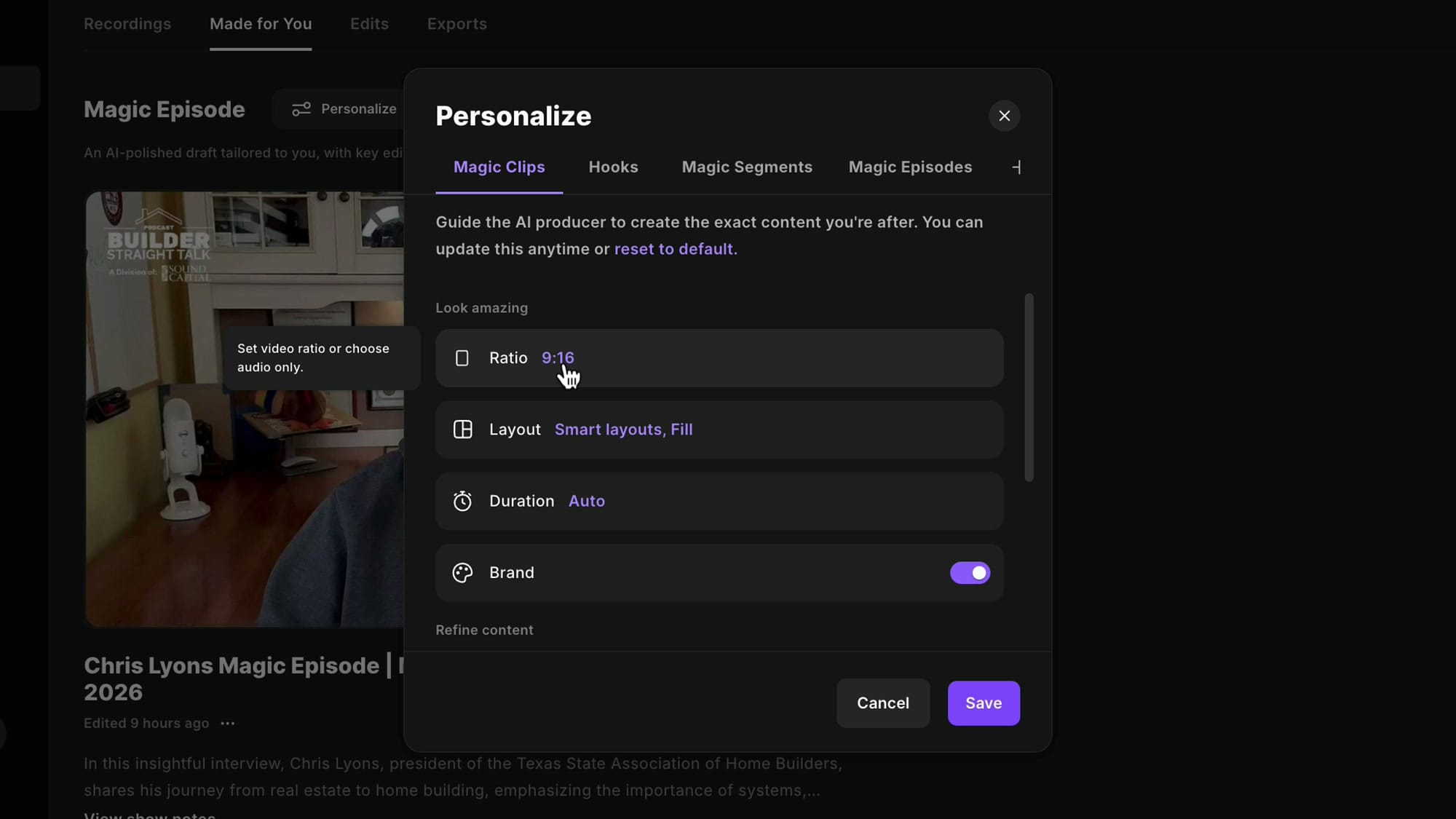The width and height of the screenshot is (1456, 819).
Task: Disable the Brand toggle
Action: tap(969, 573)
